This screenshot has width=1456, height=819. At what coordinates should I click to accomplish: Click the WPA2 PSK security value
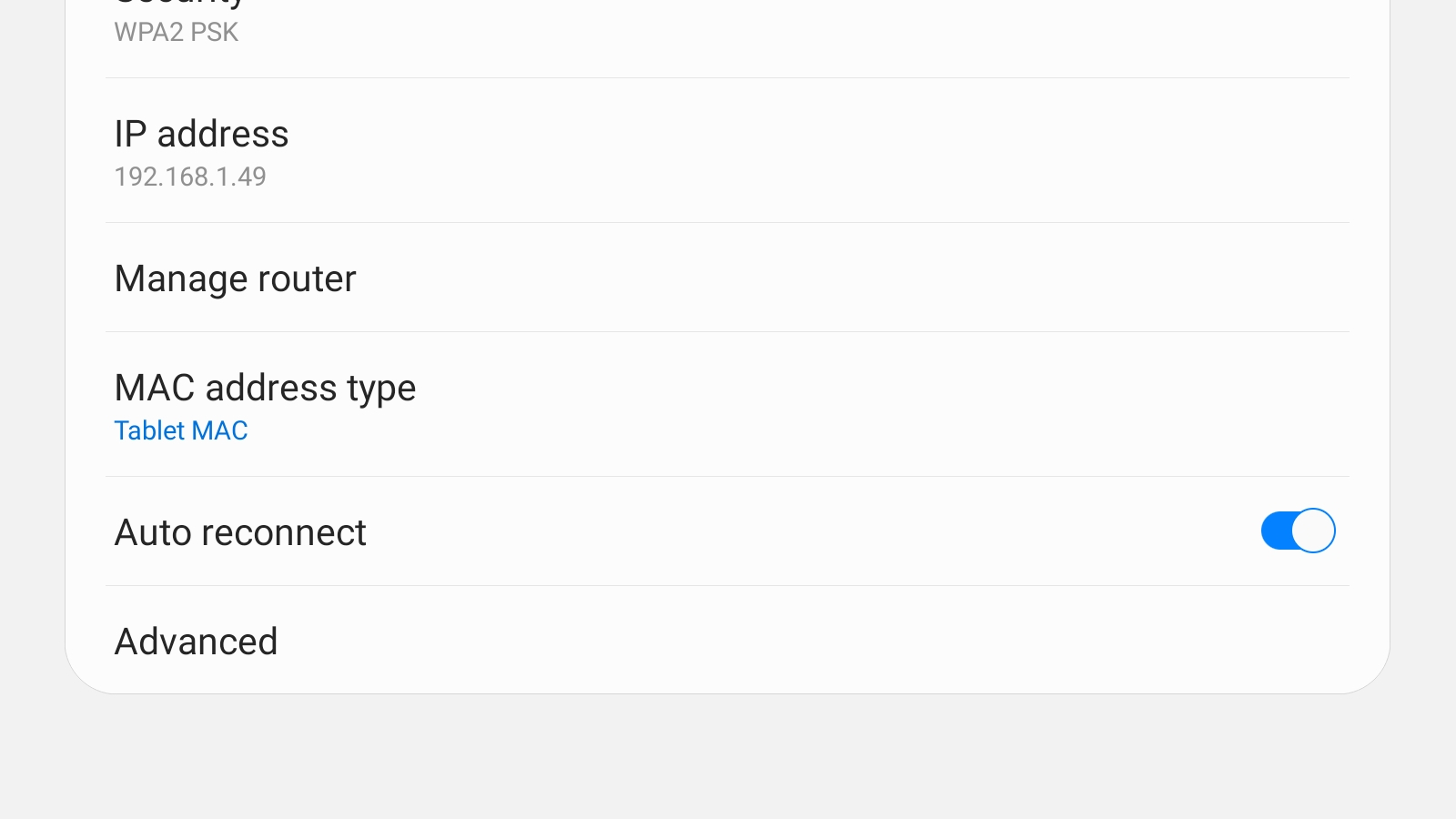pyautogui.click(x=176, y=32)
